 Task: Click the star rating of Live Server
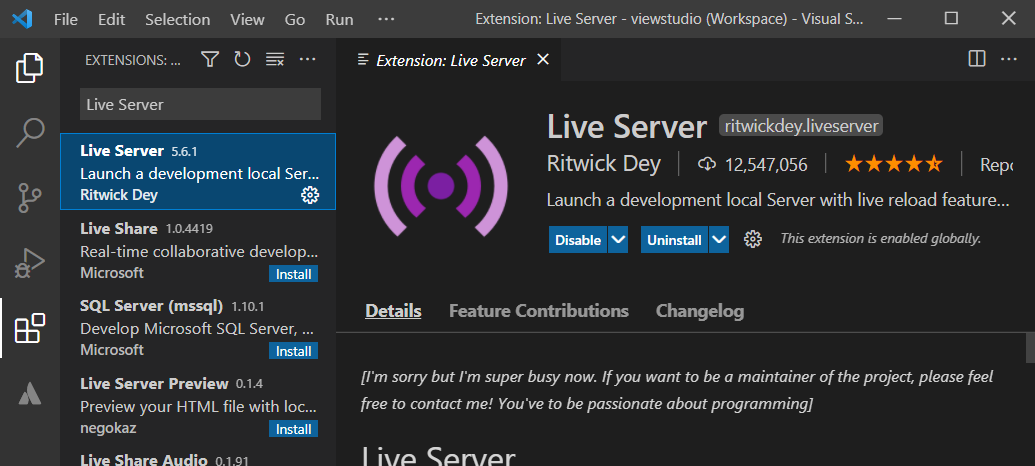894,164
